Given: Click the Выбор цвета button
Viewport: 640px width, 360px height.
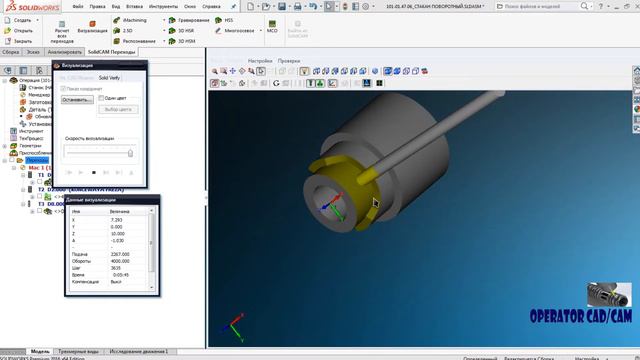Looking at the screenshot, I should (118, 109).
